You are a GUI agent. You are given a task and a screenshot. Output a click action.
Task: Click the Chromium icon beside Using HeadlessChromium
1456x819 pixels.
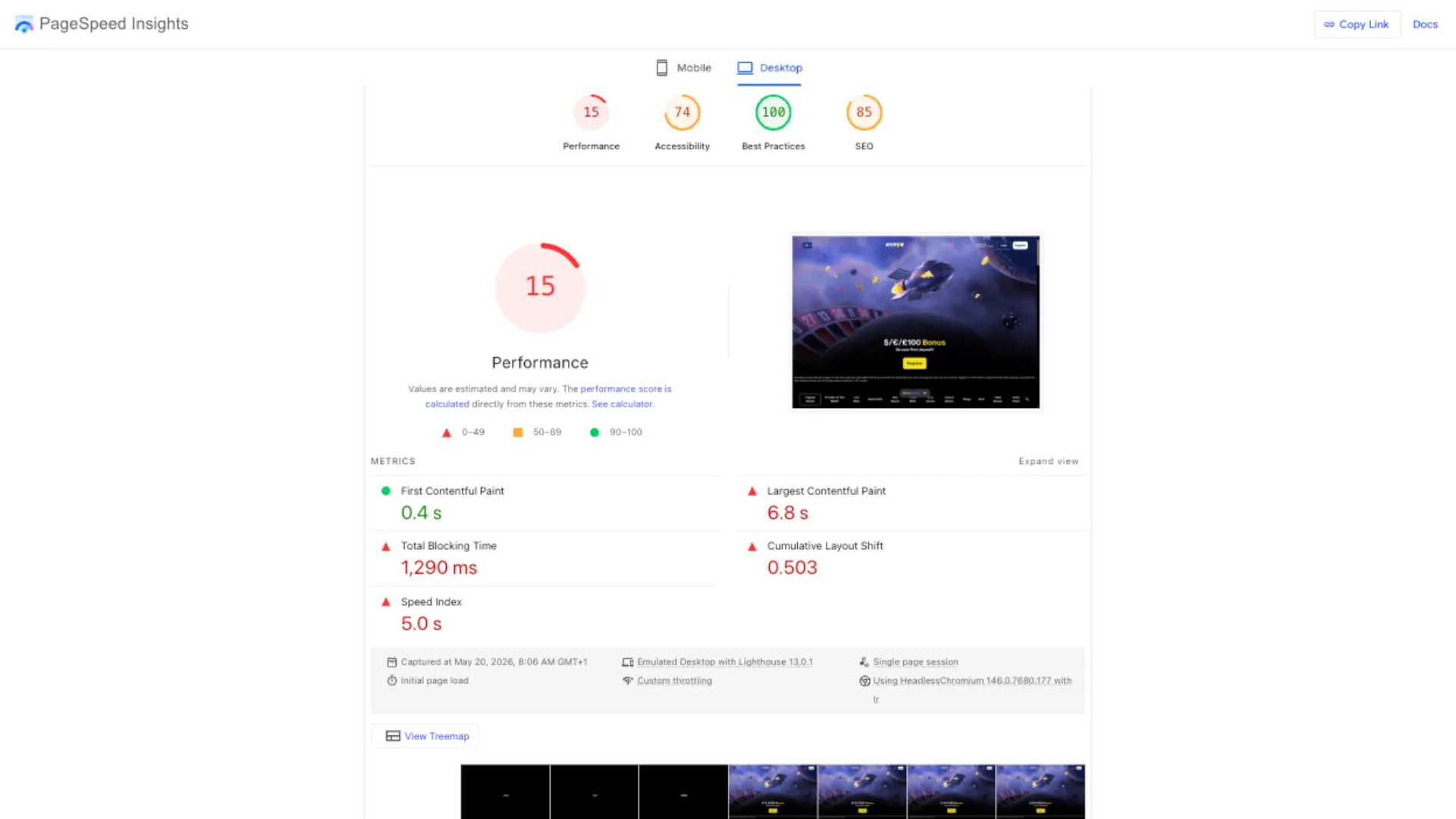864,681
